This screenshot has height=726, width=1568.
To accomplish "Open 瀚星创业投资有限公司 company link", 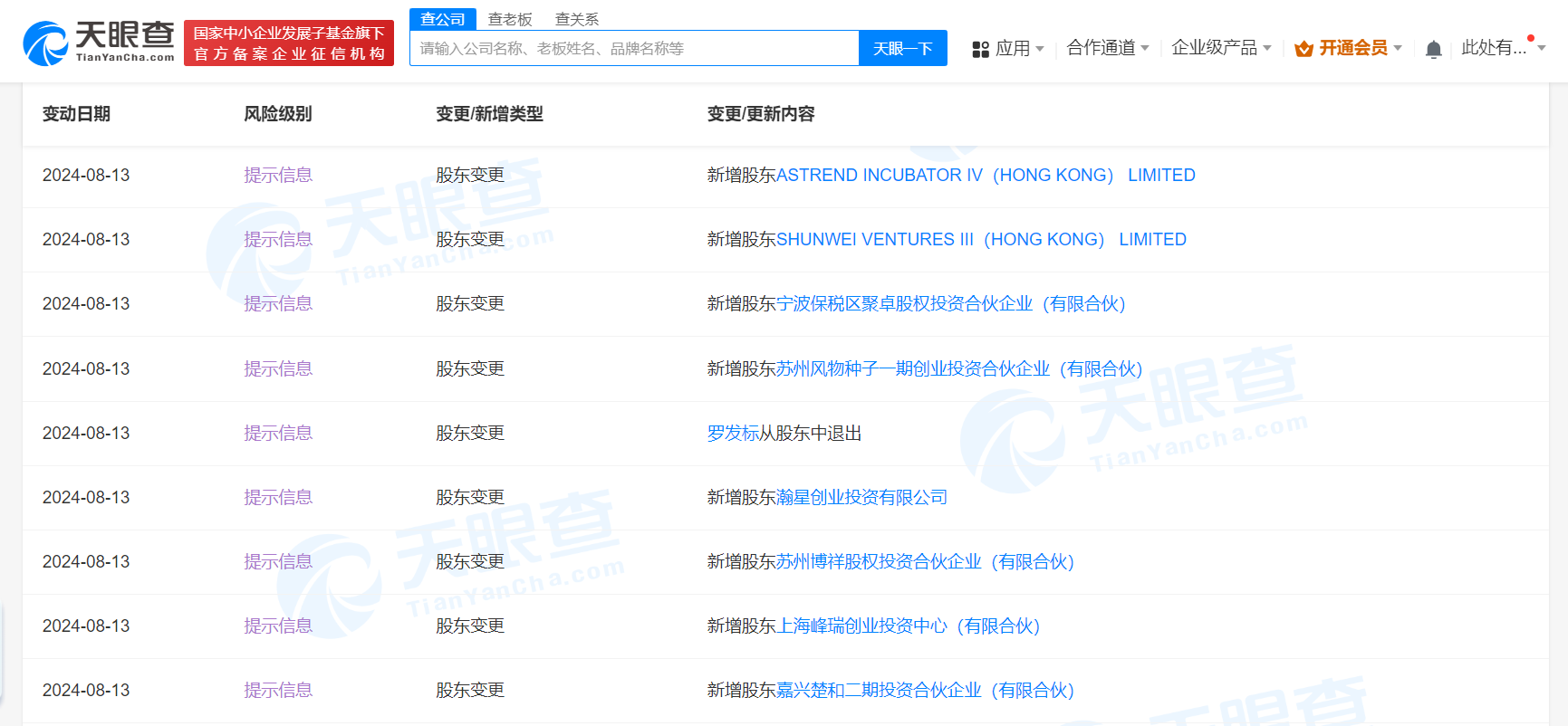I will (861, 498).
